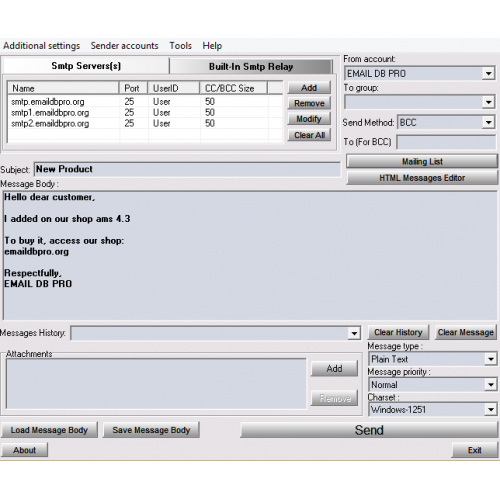This screenshot has height=500, width=500.
Task: Open the Send Method BCC dropdown
Action: click(x=488, y=122)
